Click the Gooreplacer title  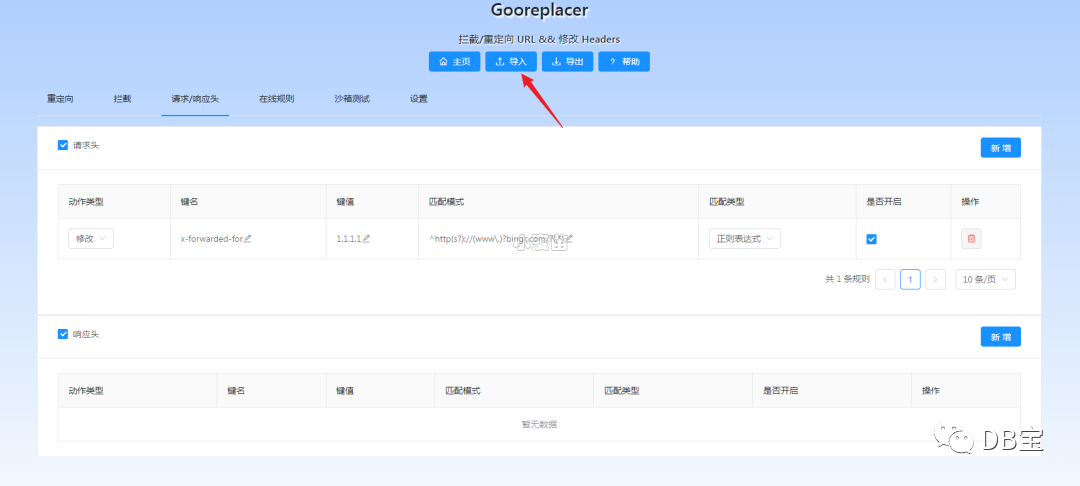pos(539,10)
